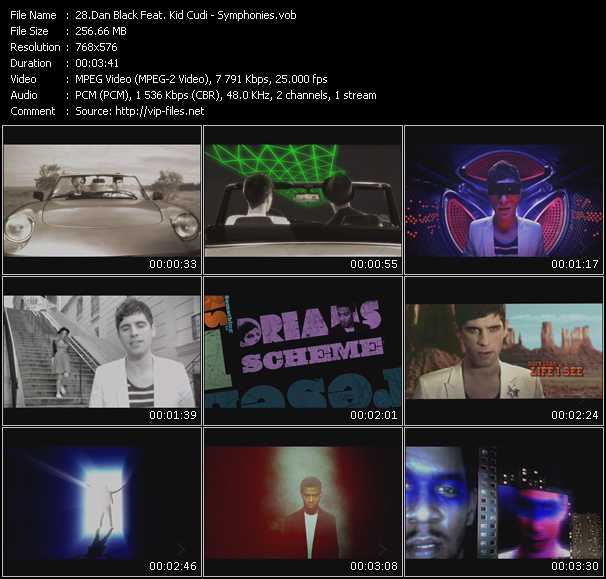Viewport: 606px width, 579px height.
Task: Select the thumbnail at 00:00:33
Action: 102,200
